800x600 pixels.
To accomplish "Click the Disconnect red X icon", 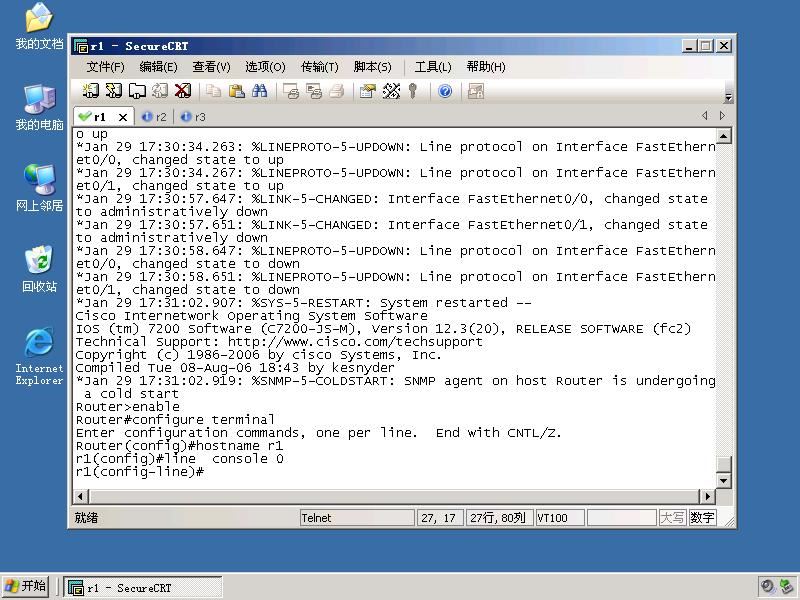I will click(183, 91).
